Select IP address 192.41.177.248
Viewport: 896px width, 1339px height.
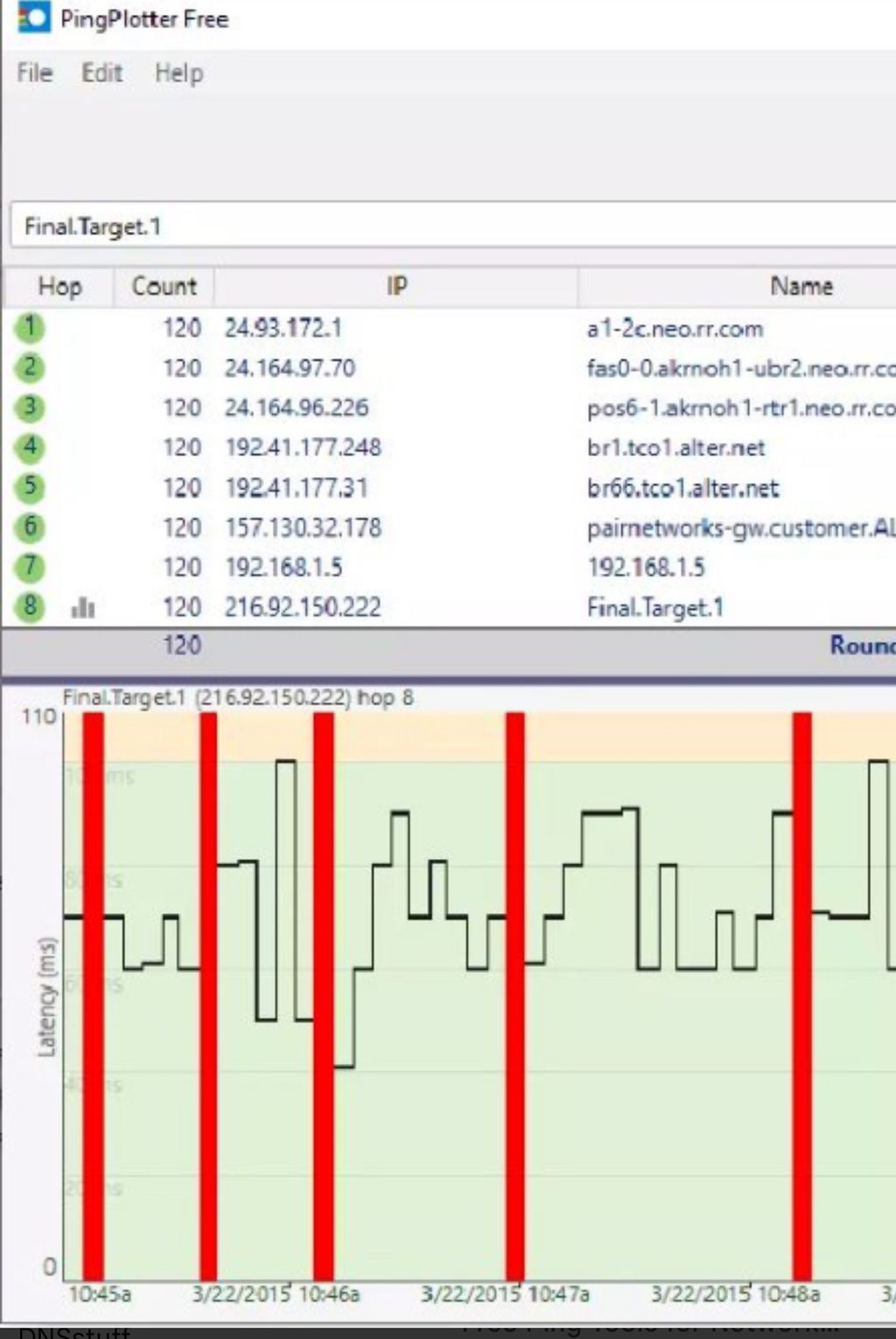[303, 447]
